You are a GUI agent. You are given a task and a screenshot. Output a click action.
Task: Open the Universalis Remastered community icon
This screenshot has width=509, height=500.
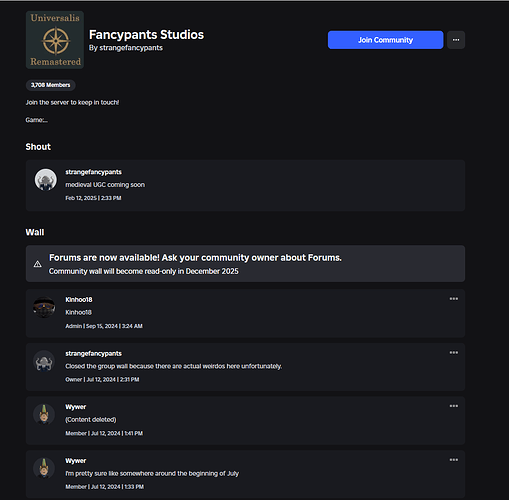(x=55, y=40)
